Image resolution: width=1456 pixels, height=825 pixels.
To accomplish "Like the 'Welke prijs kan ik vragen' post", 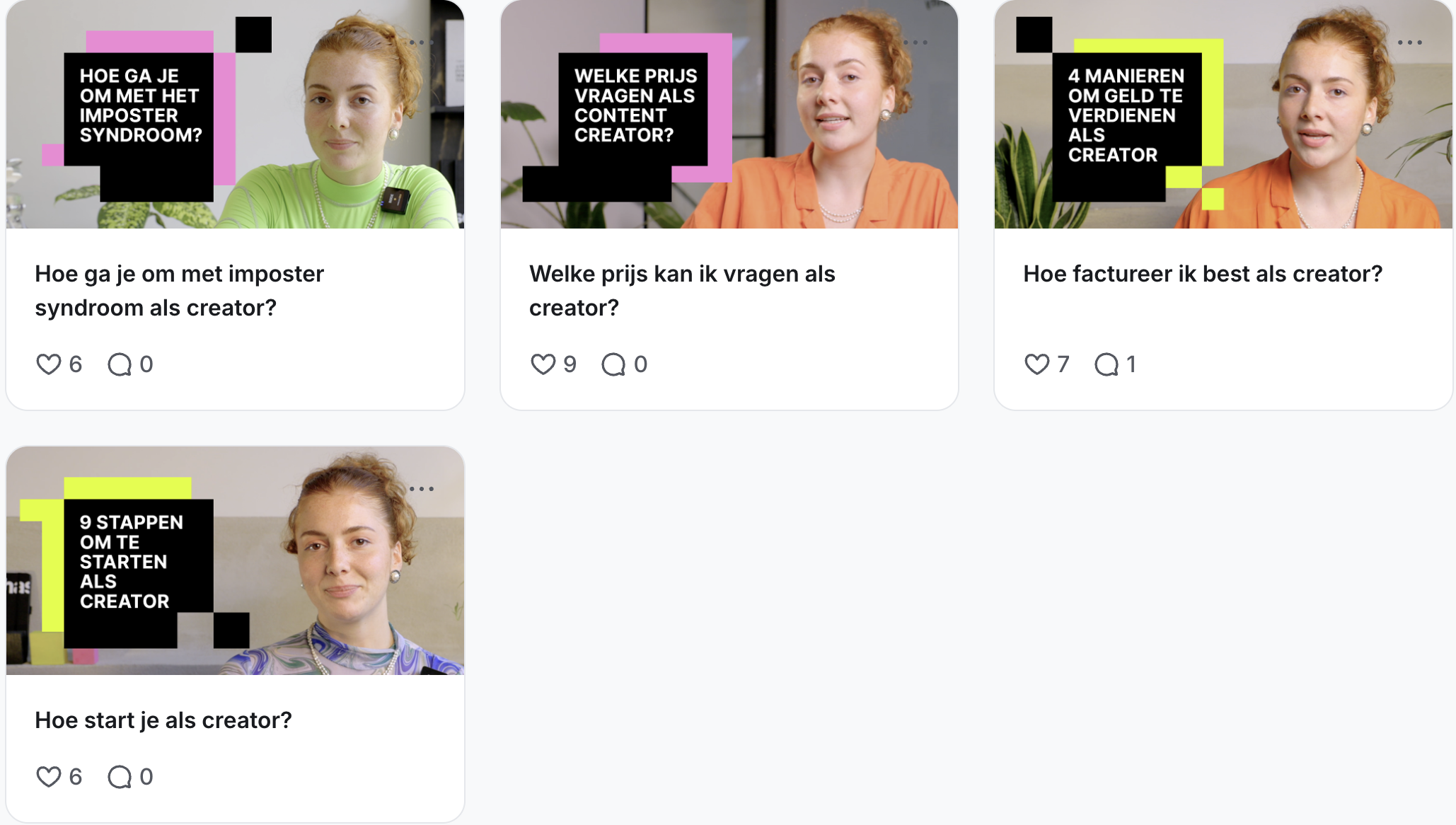I will pyautogui.click(x=543, y=364).
